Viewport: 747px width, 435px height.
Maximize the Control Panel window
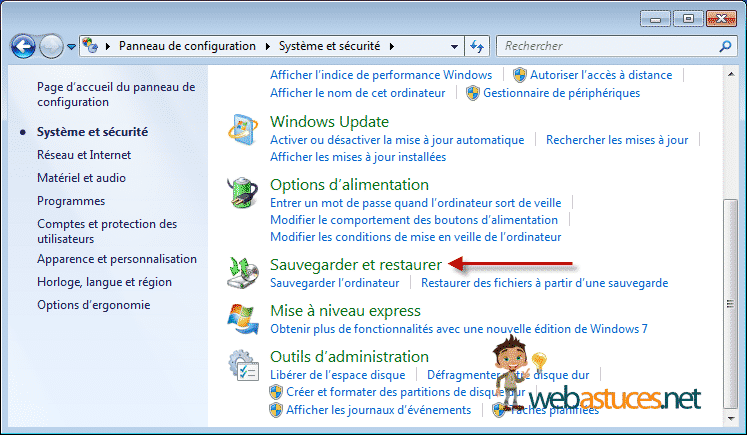pos(688,19)
